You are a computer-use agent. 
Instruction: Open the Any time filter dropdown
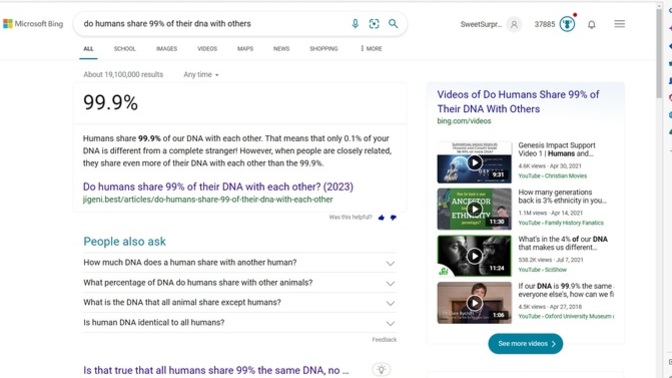[201, 75]
